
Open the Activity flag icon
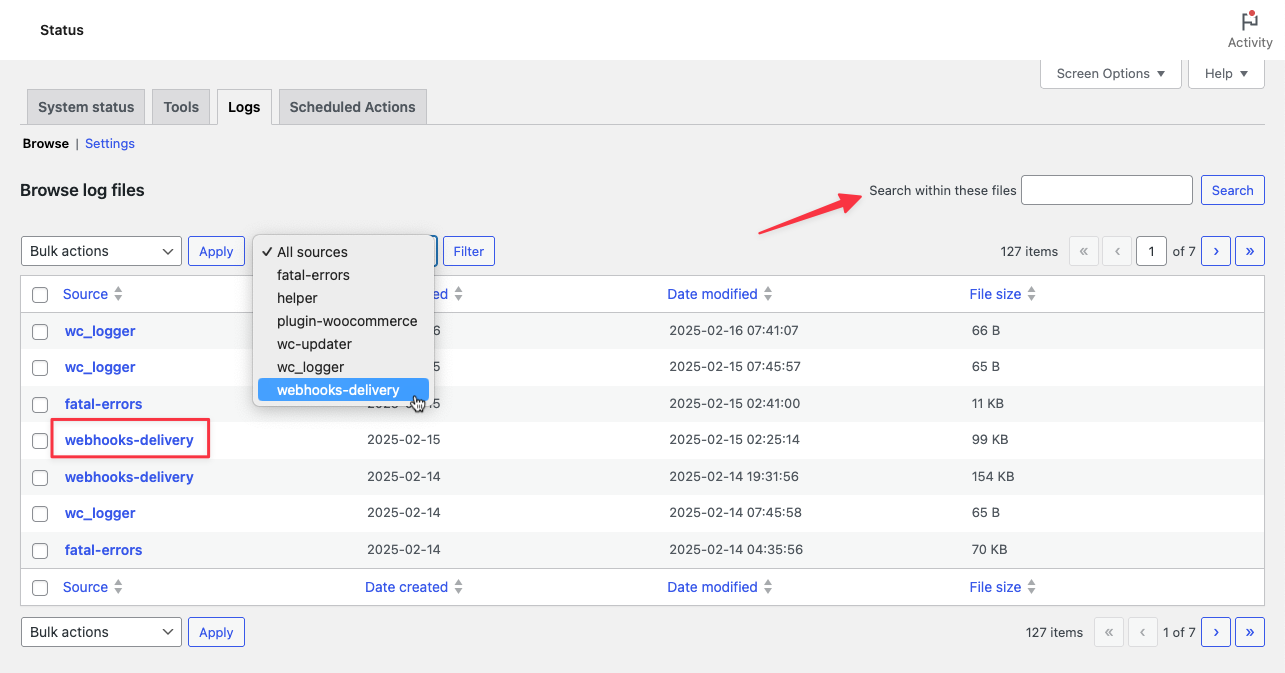click(x=1249, y=22)
